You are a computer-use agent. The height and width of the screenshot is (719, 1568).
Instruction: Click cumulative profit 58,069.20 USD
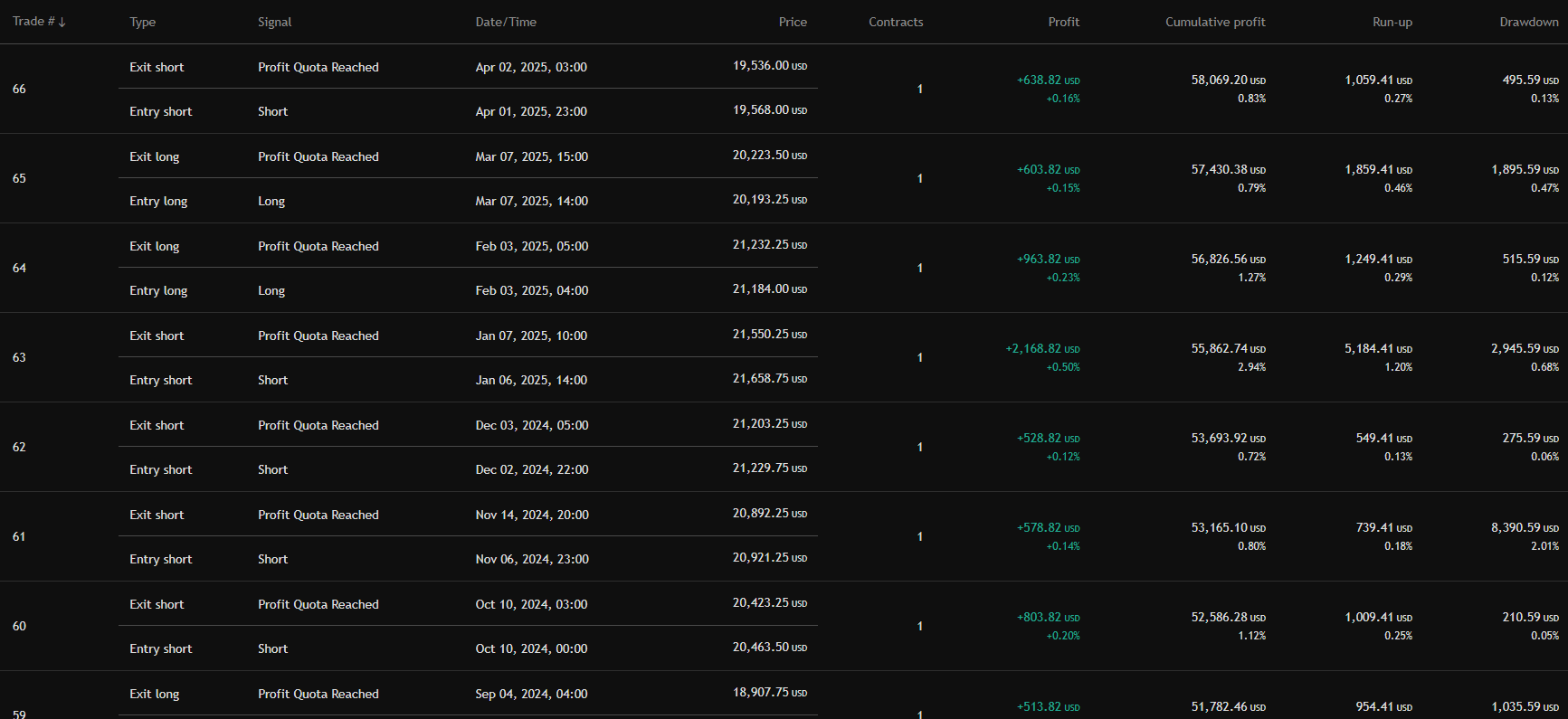pos(1229,80)
